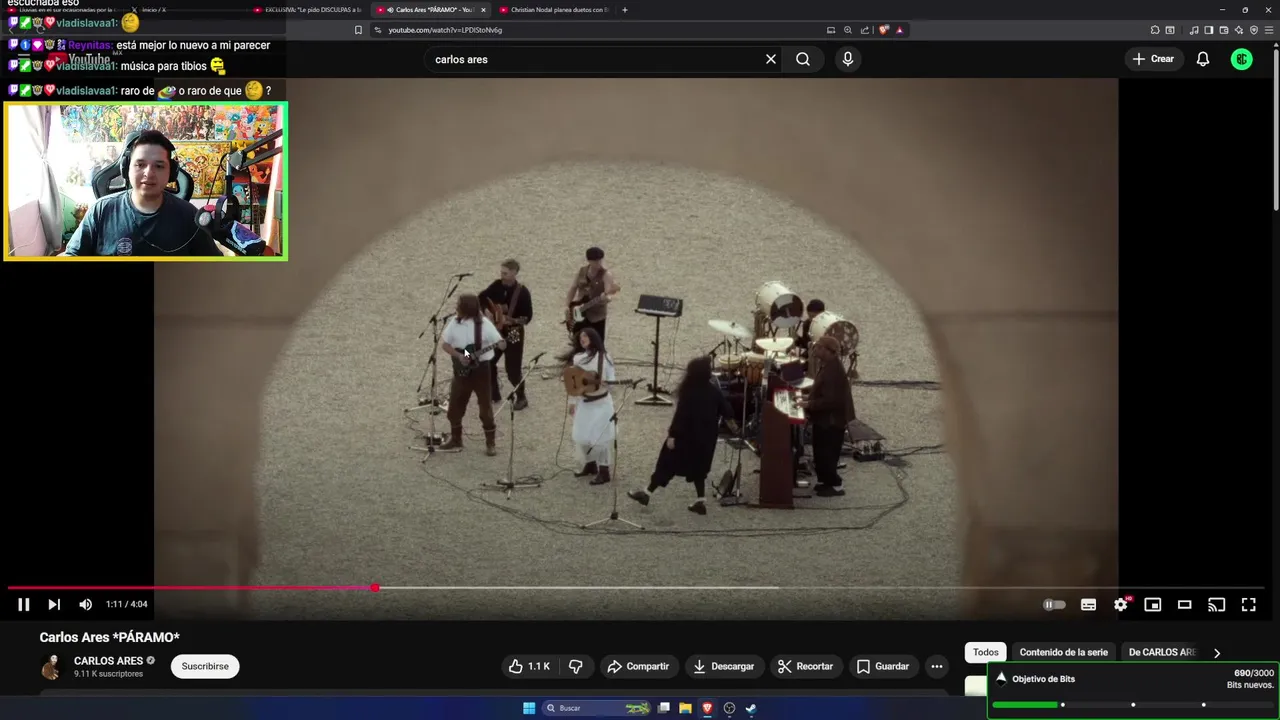This screenshot has width=1280, height=720.
Task: Click the streamer webcam overlay
Action: point(146,181)
